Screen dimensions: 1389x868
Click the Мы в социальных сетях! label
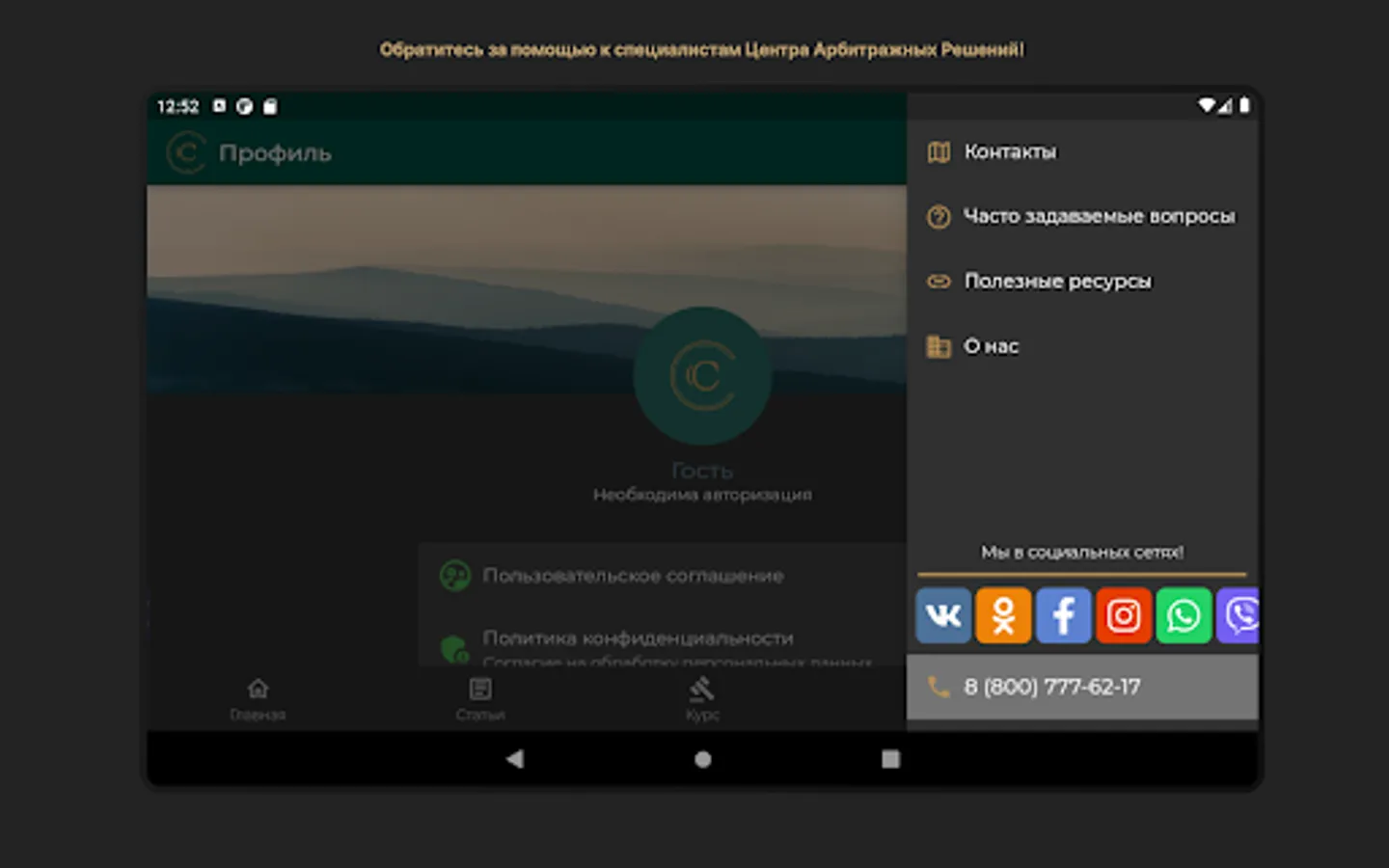pyautogui.click(x=1082, y=553)
